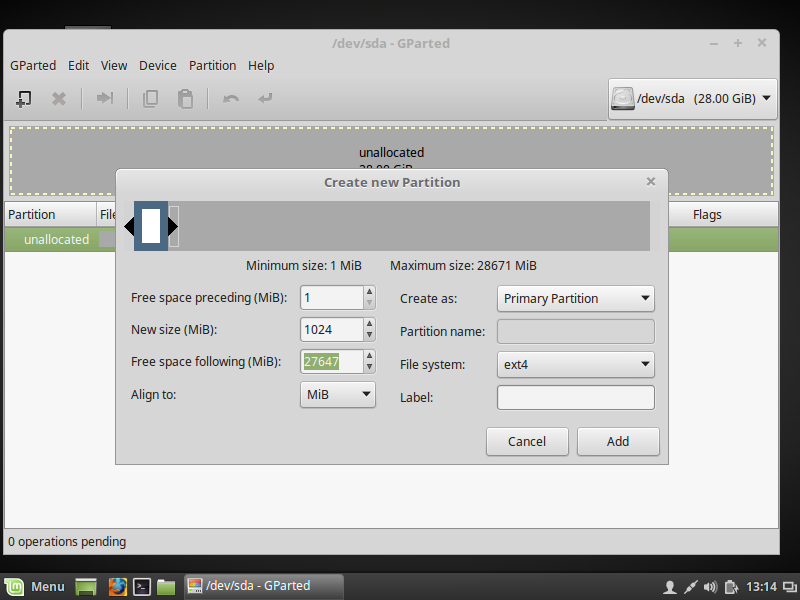The width and height of the screenshot is (800, 600).
Task: Click the Copy partition toolbar icon
Action: point(150,98)
